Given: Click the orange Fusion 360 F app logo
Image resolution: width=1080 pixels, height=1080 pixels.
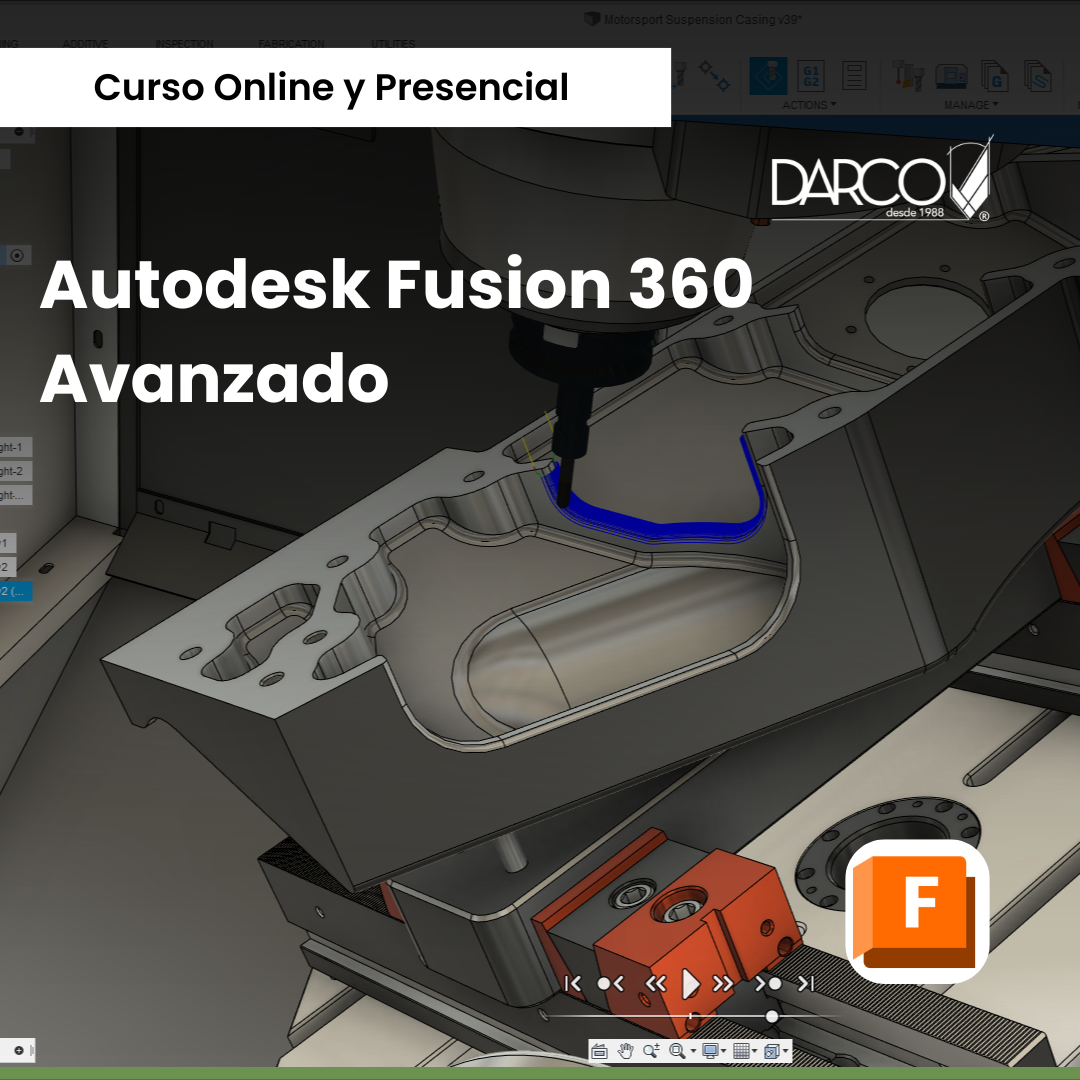Looking at the screenshot, I should tap(917, 911).
